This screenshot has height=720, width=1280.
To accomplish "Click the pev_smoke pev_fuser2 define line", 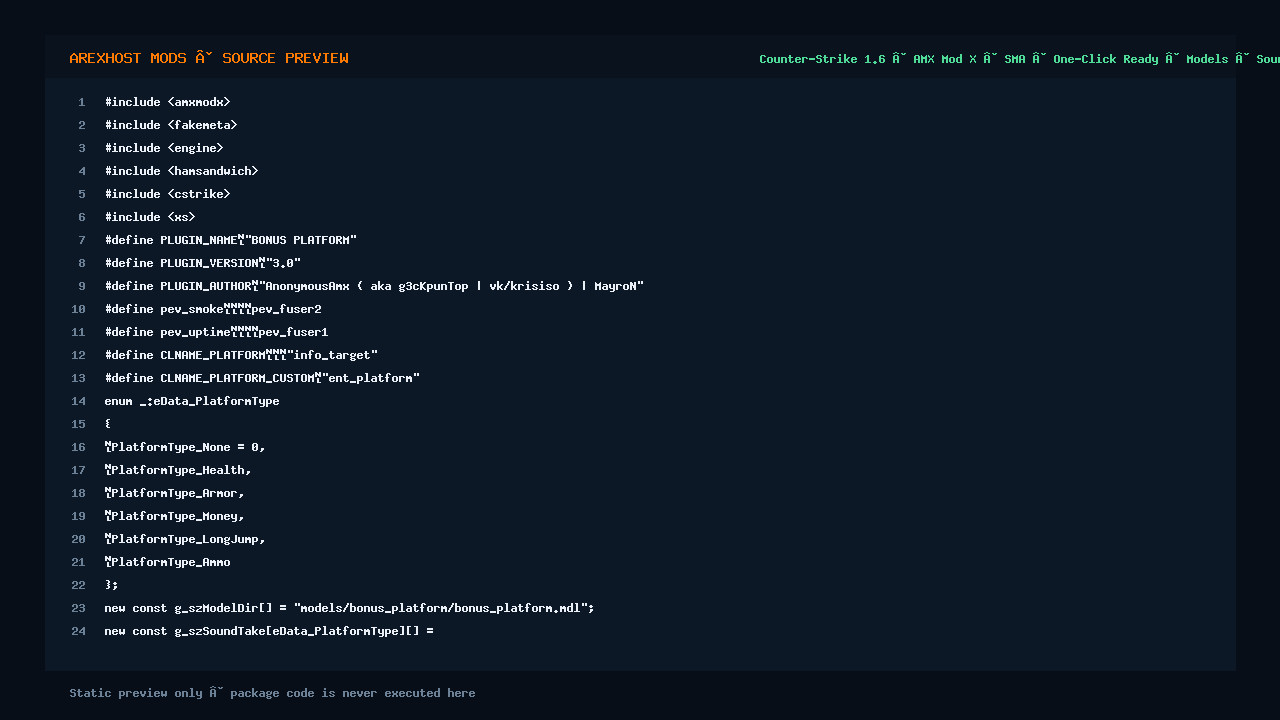I will click(x=213, y=309).
